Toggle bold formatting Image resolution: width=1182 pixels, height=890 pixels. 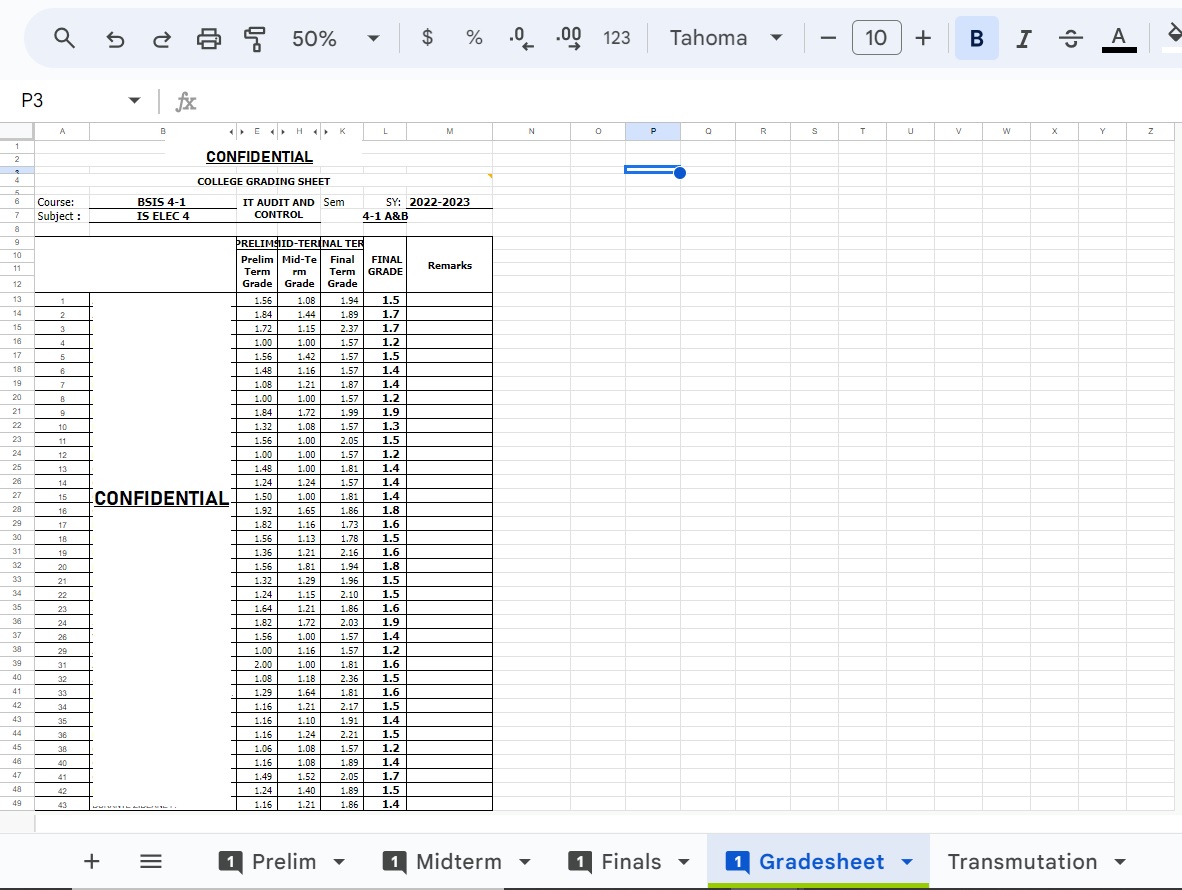[976, 38]
